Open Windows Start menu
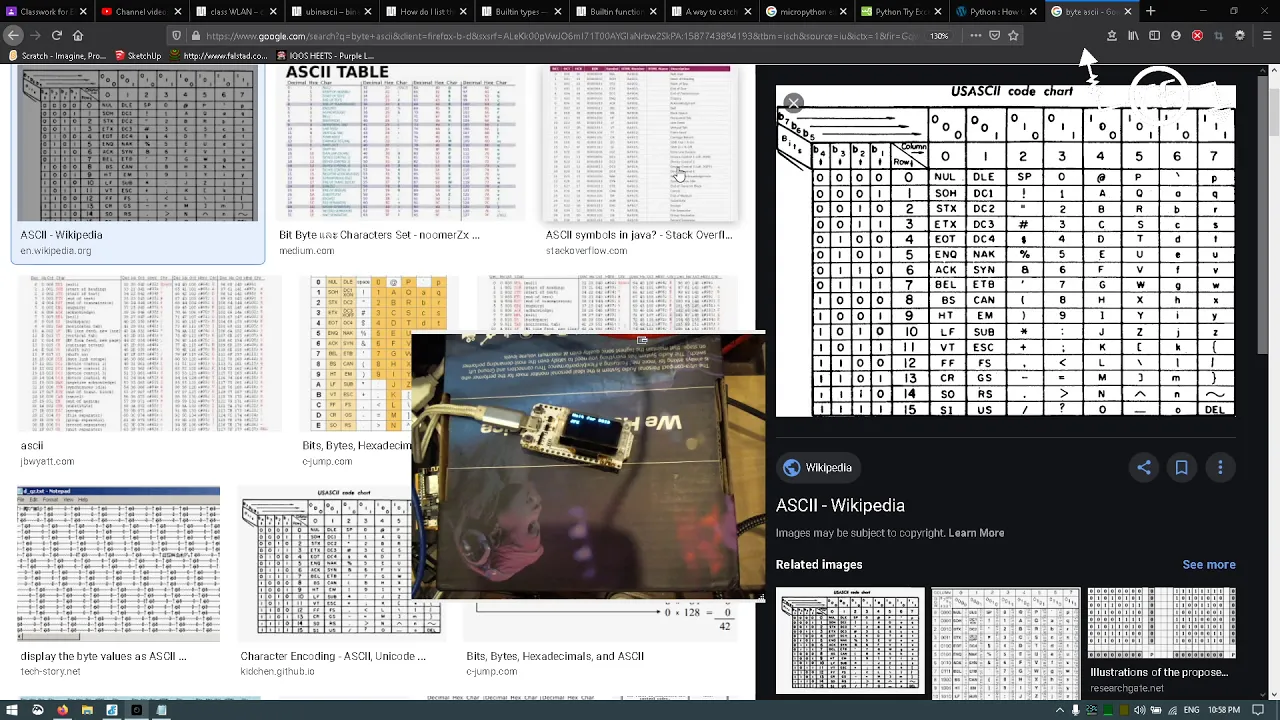The width and height of the screenshot is (1280, 720). point(12,710)
